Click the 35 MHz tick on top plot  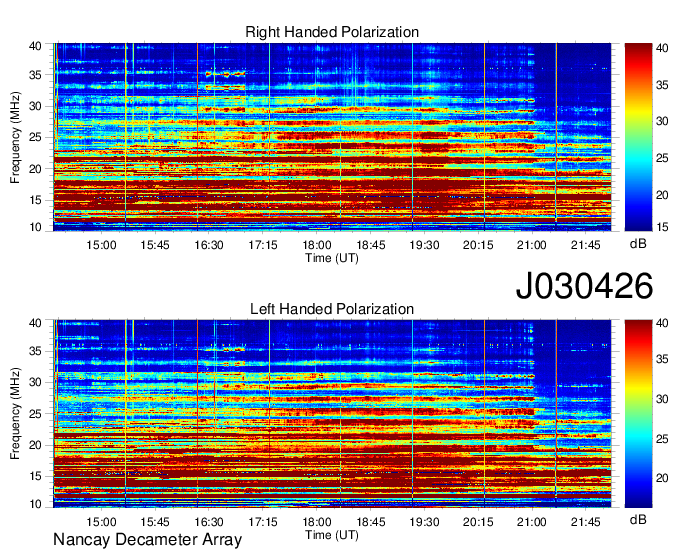(x=35, y=75)
